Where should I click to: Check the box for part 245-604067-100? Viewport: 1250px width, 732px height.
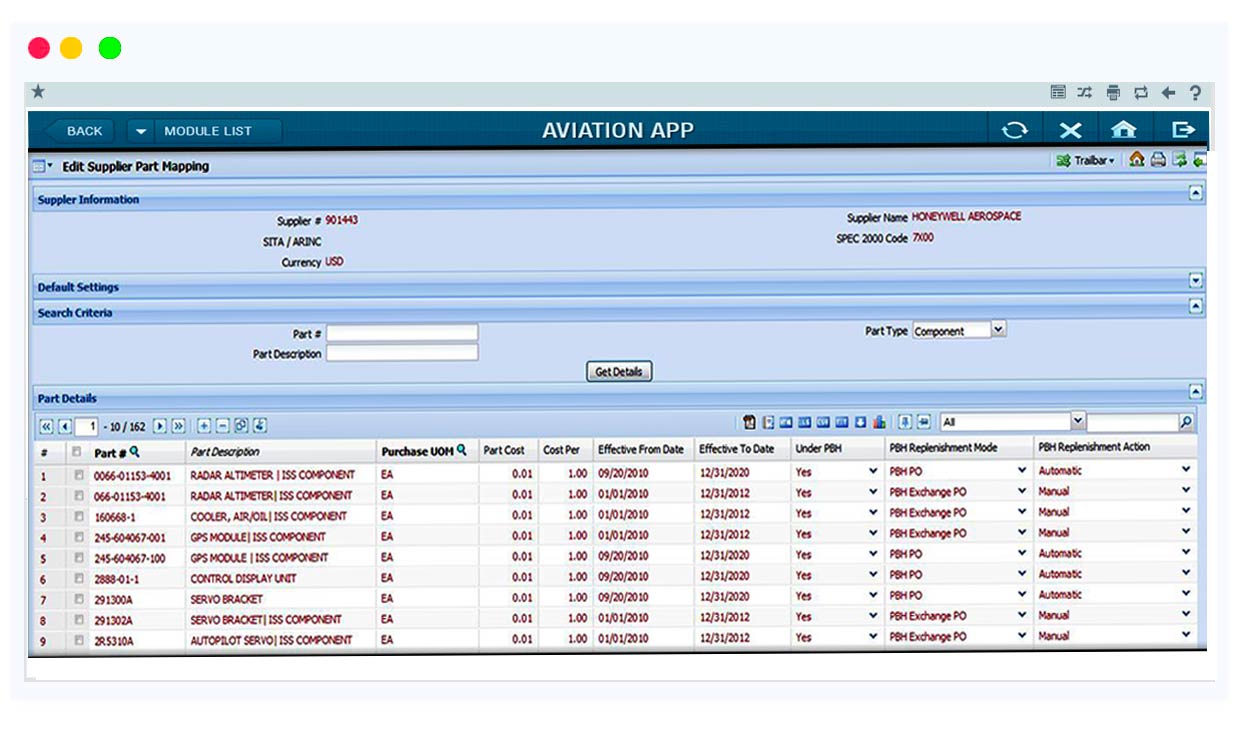79,557
